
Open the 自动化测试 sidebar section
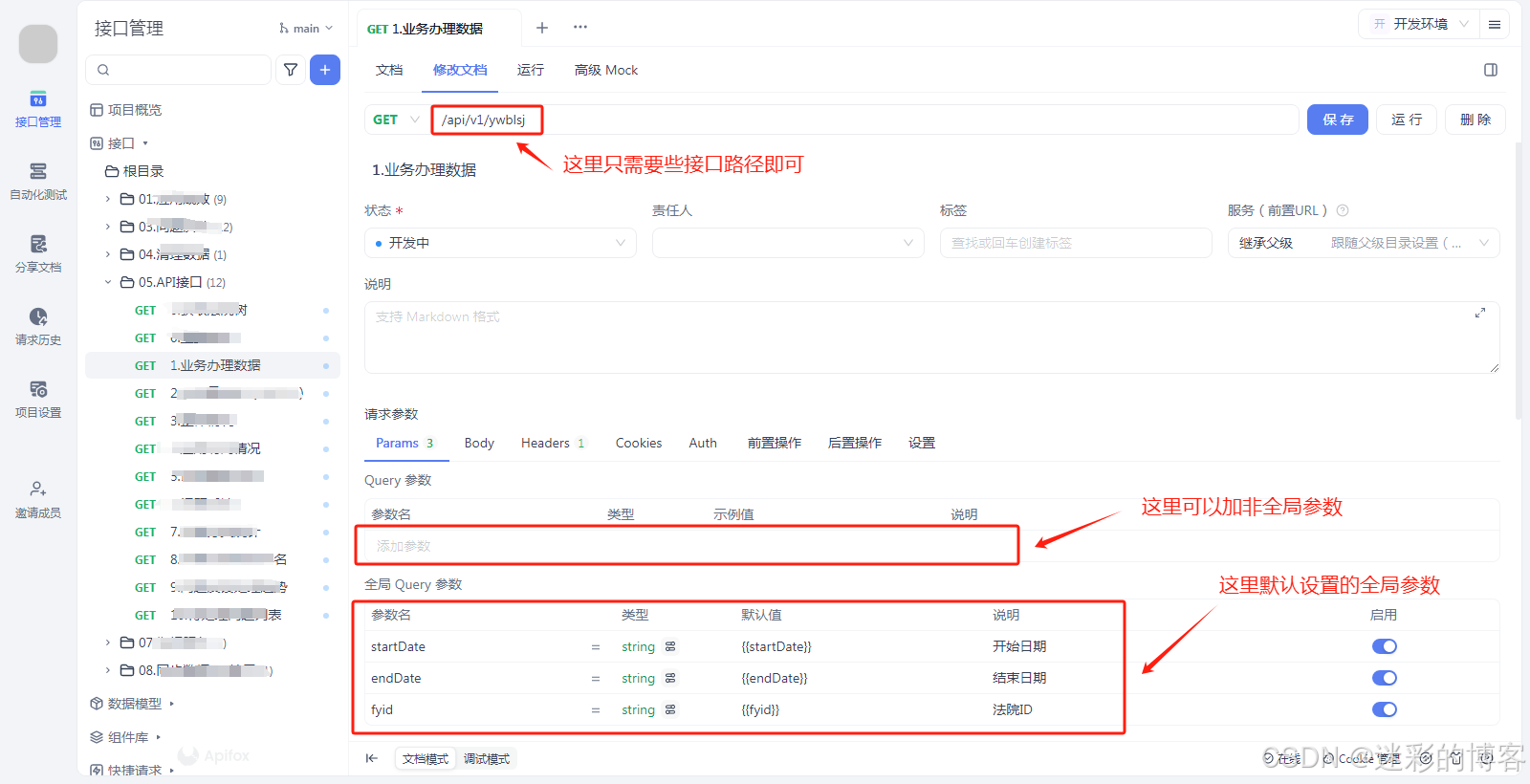[x=38, y=183]
